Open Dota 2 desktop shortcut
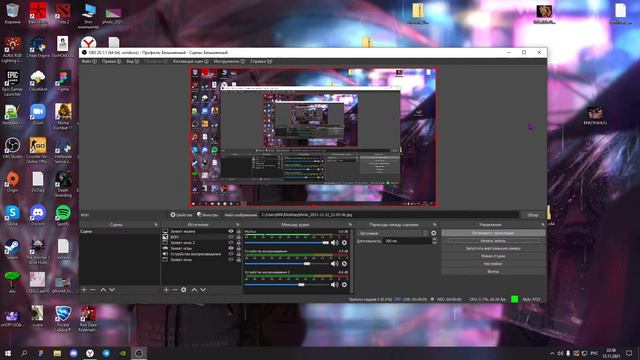This screenshot has height=360, width=640. [x=63, y=13]
